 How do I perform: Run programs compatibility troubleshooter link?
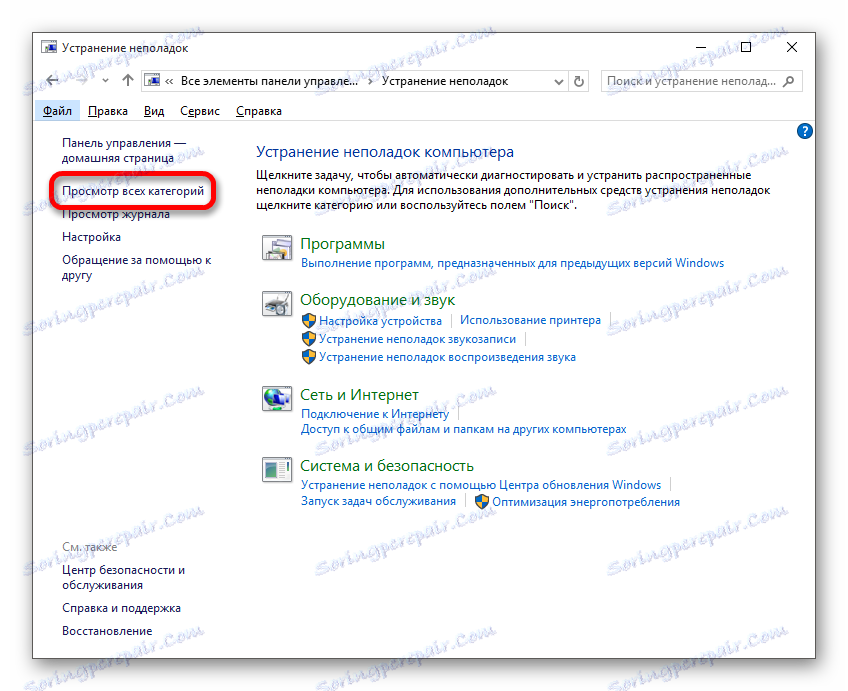[512, 263]
